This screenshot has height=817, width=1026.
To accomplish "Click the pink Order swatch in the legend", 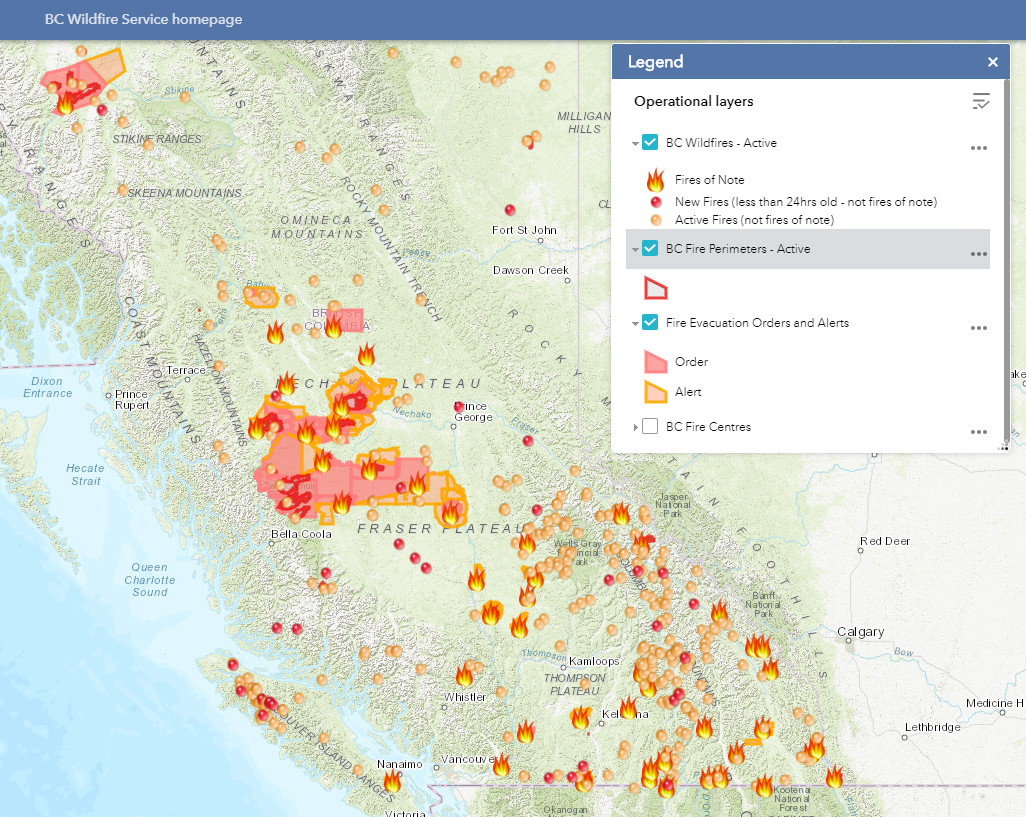I will coord(656,362).
